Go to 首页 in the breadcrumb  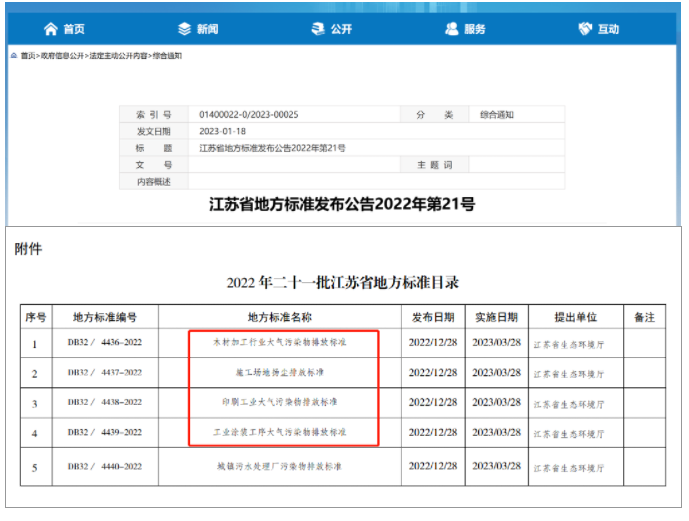point(28,56)
